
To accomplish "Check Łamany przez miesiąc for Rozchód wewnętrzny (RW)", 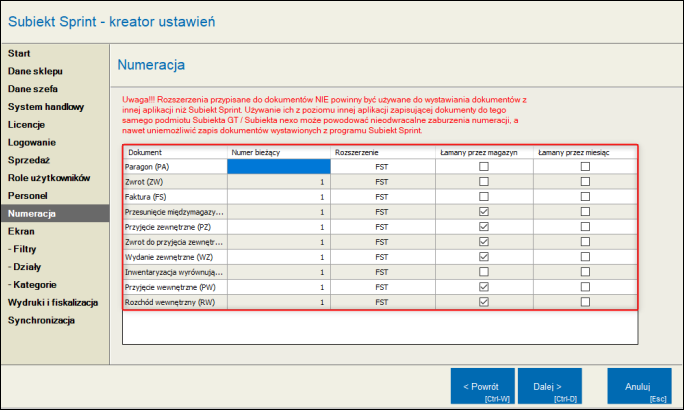I will pyautogui.click(x=585, y=302).
